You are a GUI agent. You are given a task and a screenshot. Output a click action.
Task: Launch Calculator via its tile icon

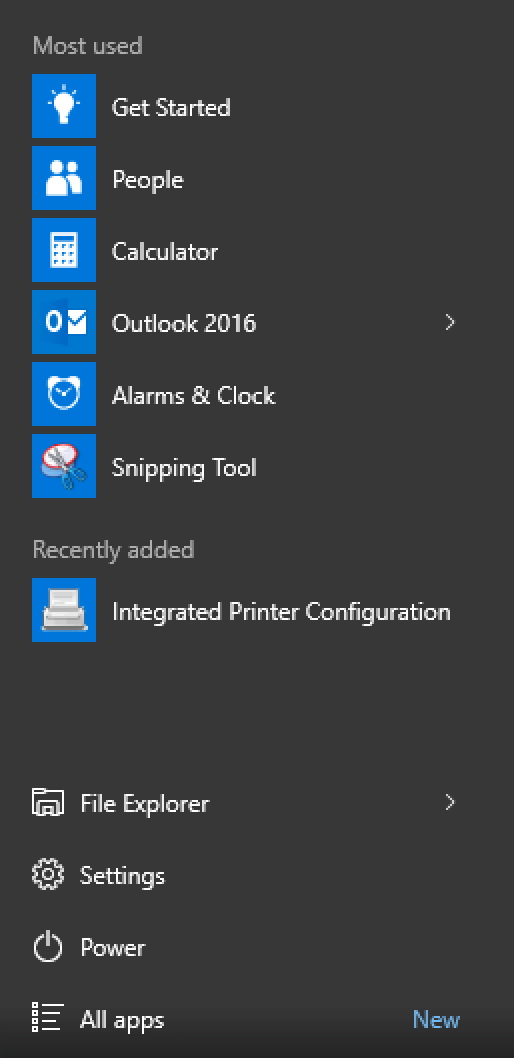click(x=64, y=250)
